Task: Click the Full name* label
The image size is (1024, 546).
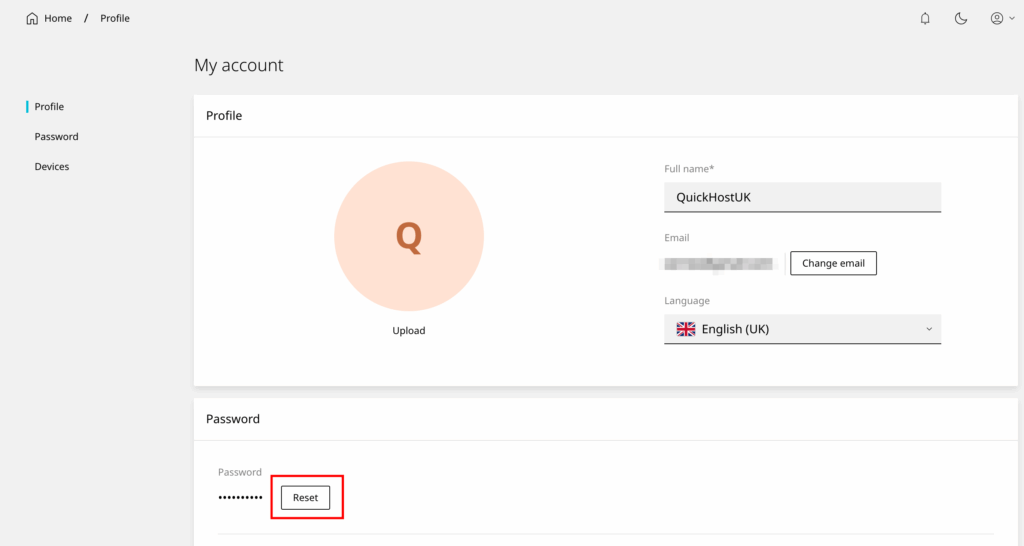Action: click(x=689, y=169)
